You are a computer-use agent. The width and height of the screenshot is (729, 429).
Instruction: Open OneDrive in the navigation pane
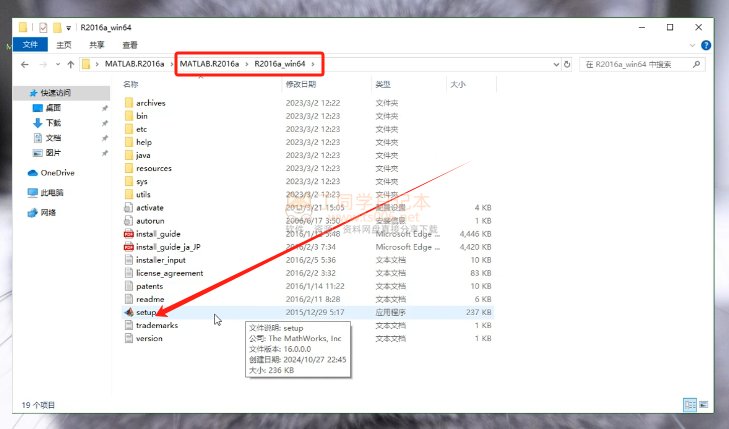coord(57,173)
